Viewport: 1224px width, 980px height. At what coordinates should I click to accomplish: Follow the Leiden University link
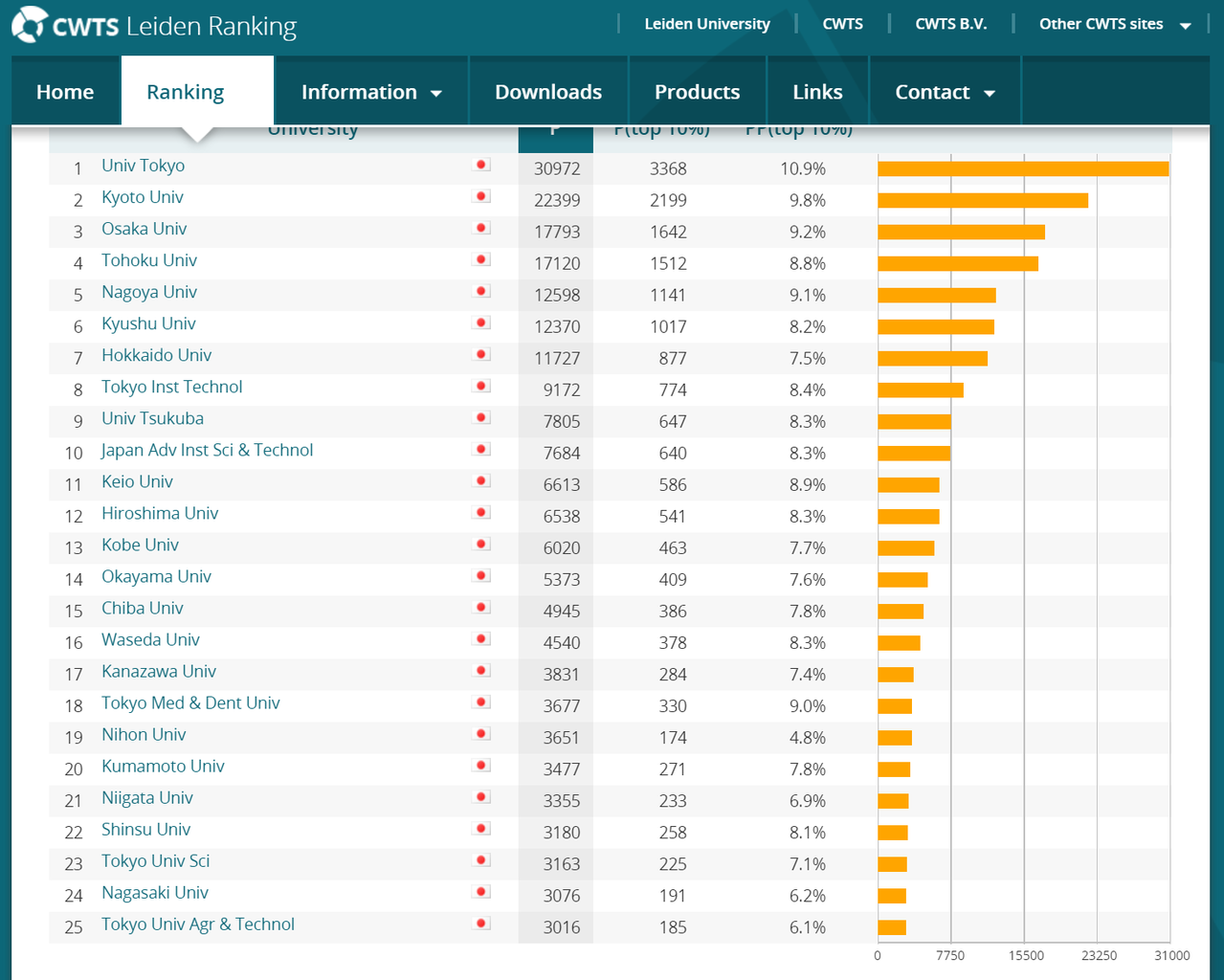pyautogui.click(x=707, y=24)
